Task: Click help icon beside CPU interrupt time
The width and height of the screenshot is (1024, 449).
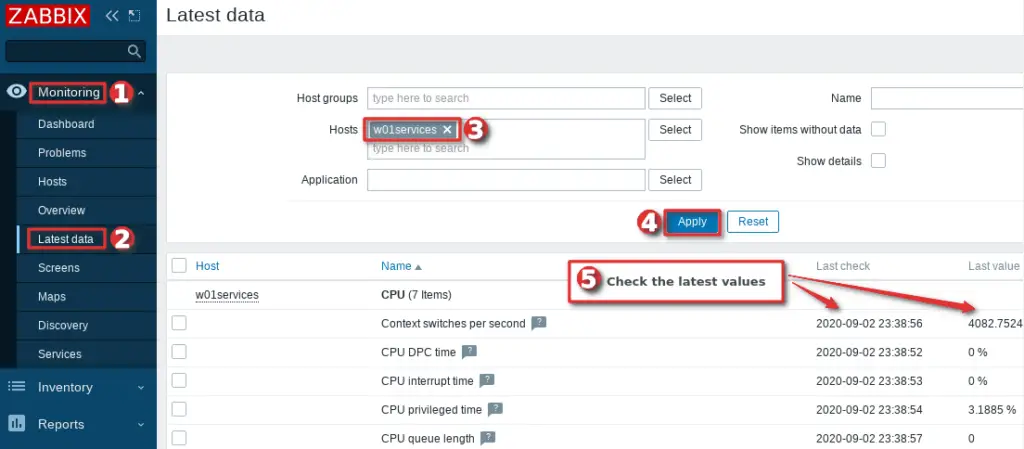Action: (x=487, y=380)
